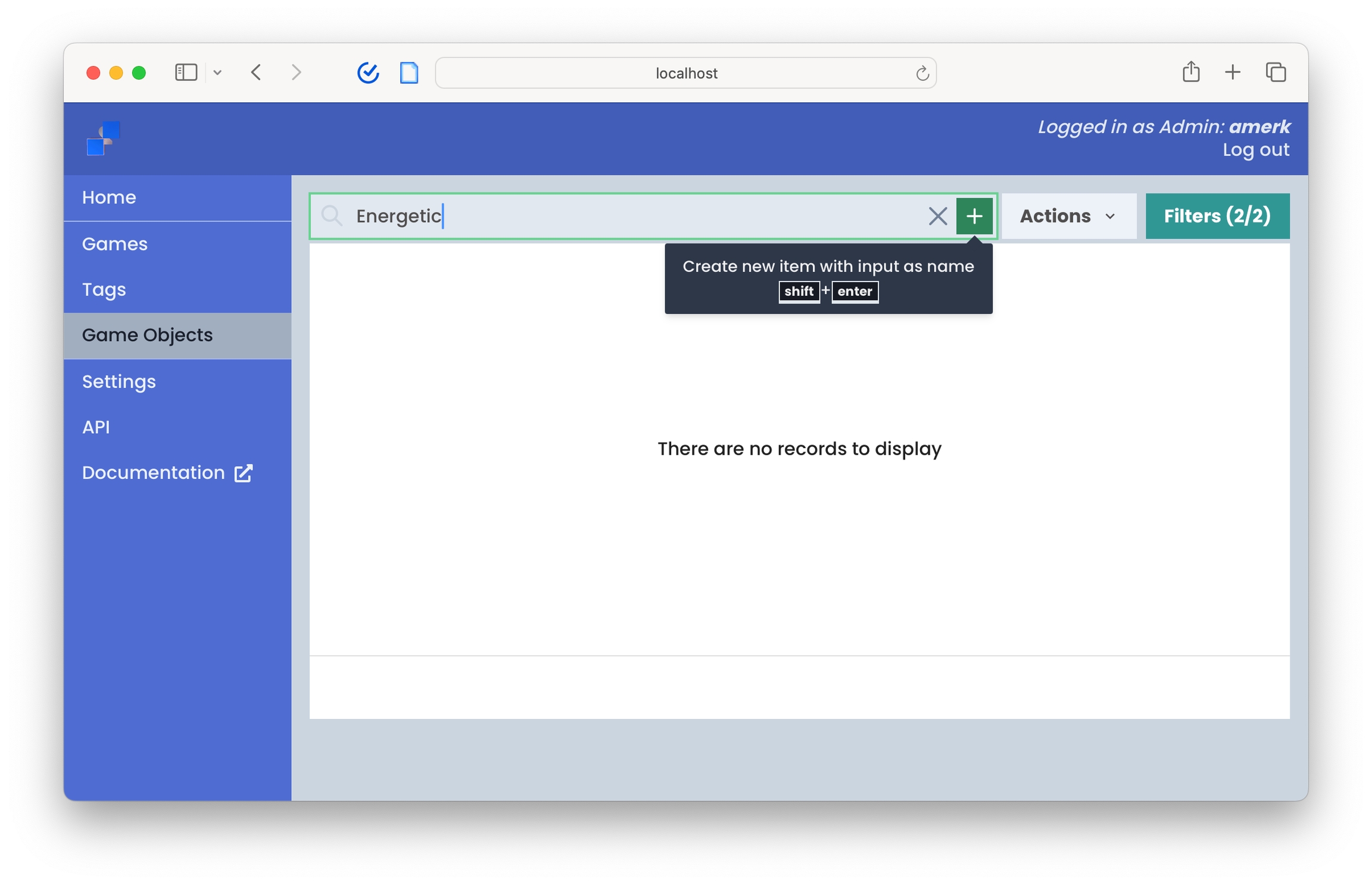Show the tab overview
This screenshot has width=1372, height=885.
pyautogui.click(x=1276, y=73)
